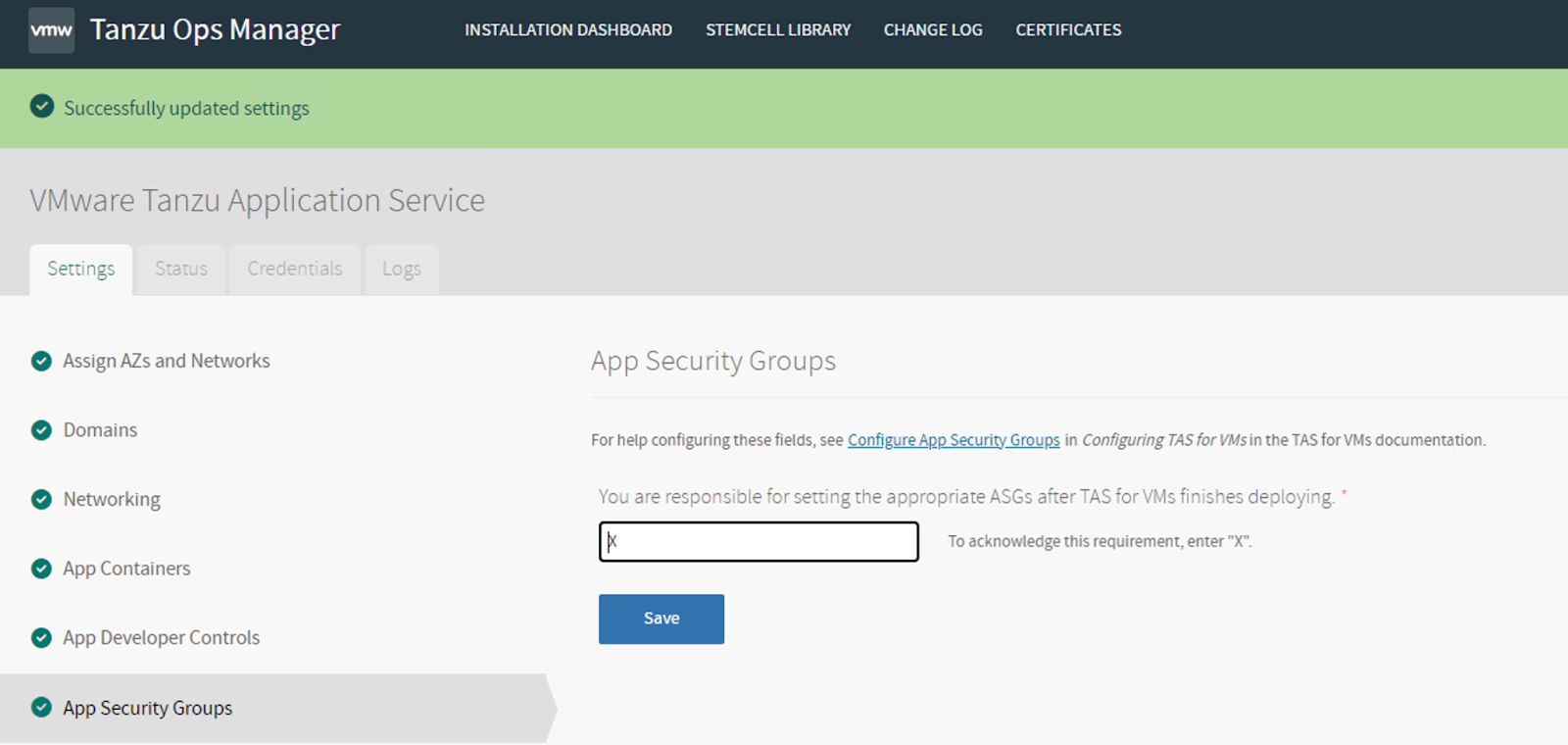Click the vmw logo icon

(51, 29)
